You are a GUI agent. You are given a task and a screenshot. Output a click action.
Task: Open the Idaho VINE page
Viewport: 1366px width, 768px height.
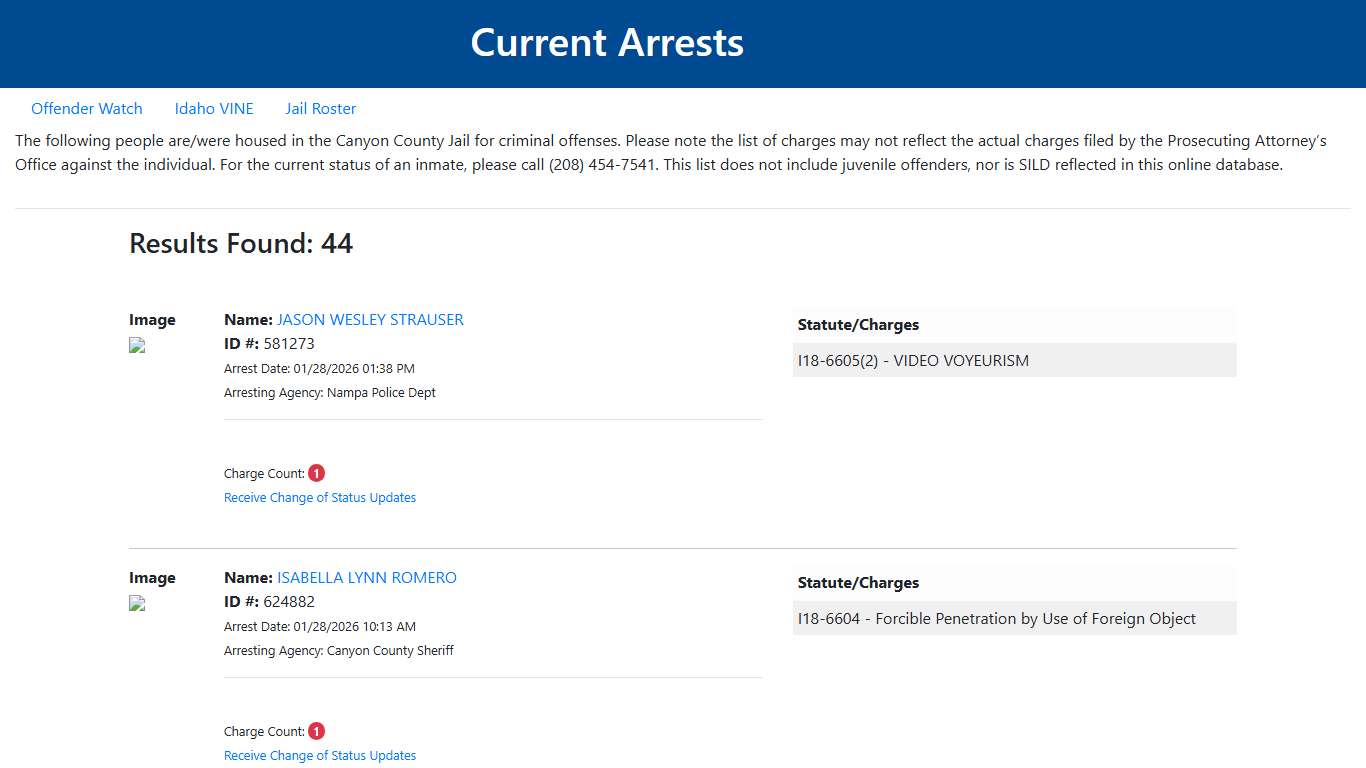pyautogui.click(x=214, y=108)
